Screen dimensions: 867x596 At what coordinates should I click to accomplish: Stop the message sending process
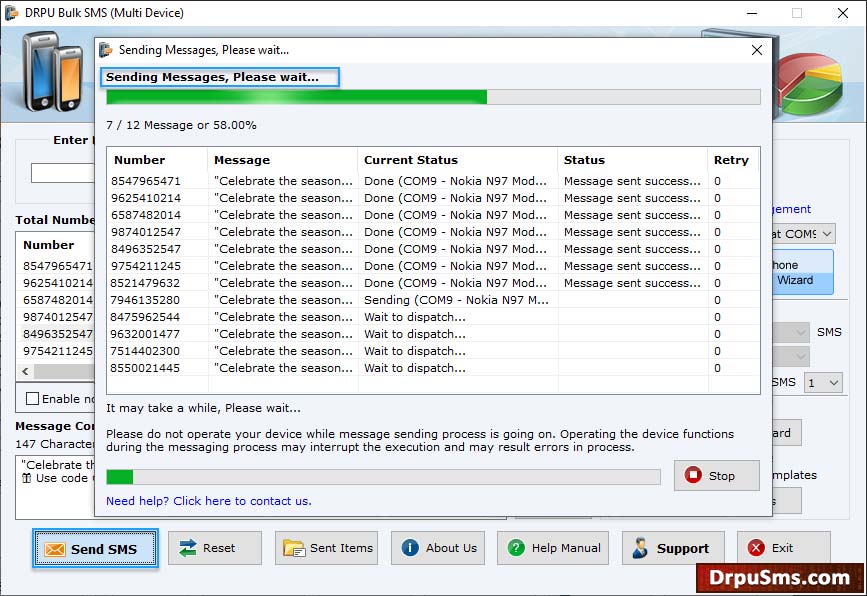click(x=717, y=475)
